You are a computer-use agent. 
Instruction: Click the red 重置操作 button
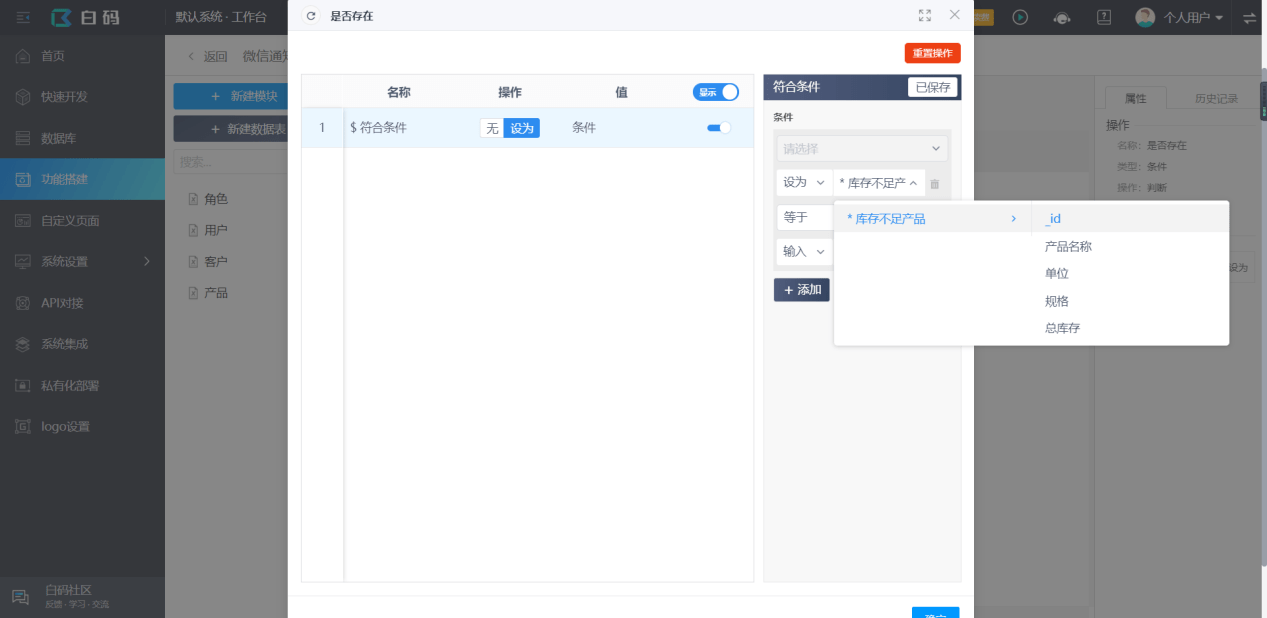(x=932, y=53)
